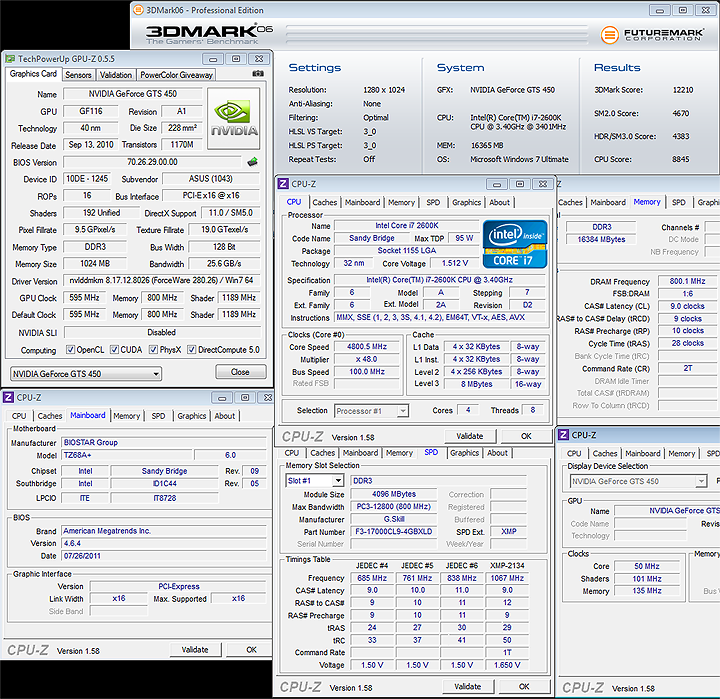The width and height of the screenshot is (720, 699).
Task: Click OK in CPU-Z SPD window
Action: click(524, 686)
